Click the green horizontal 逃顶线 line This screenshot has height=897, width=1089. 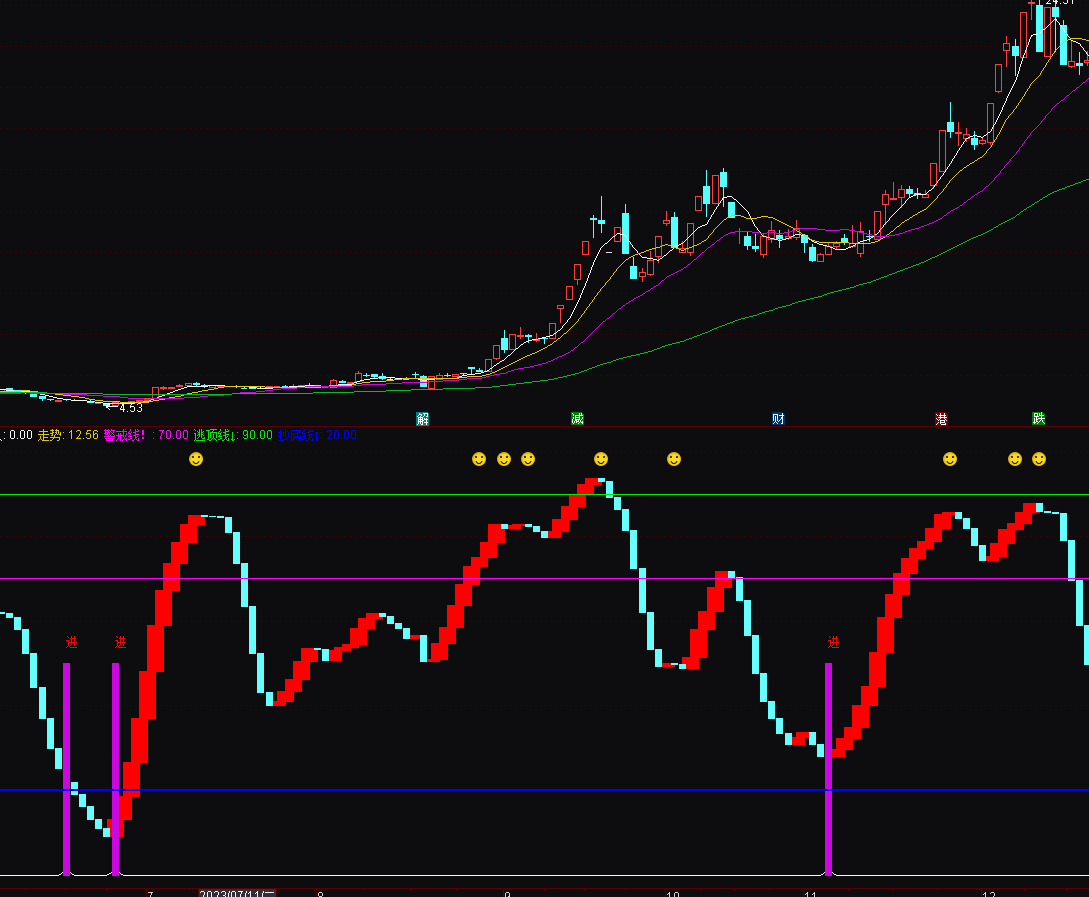[x=544, y=494]
